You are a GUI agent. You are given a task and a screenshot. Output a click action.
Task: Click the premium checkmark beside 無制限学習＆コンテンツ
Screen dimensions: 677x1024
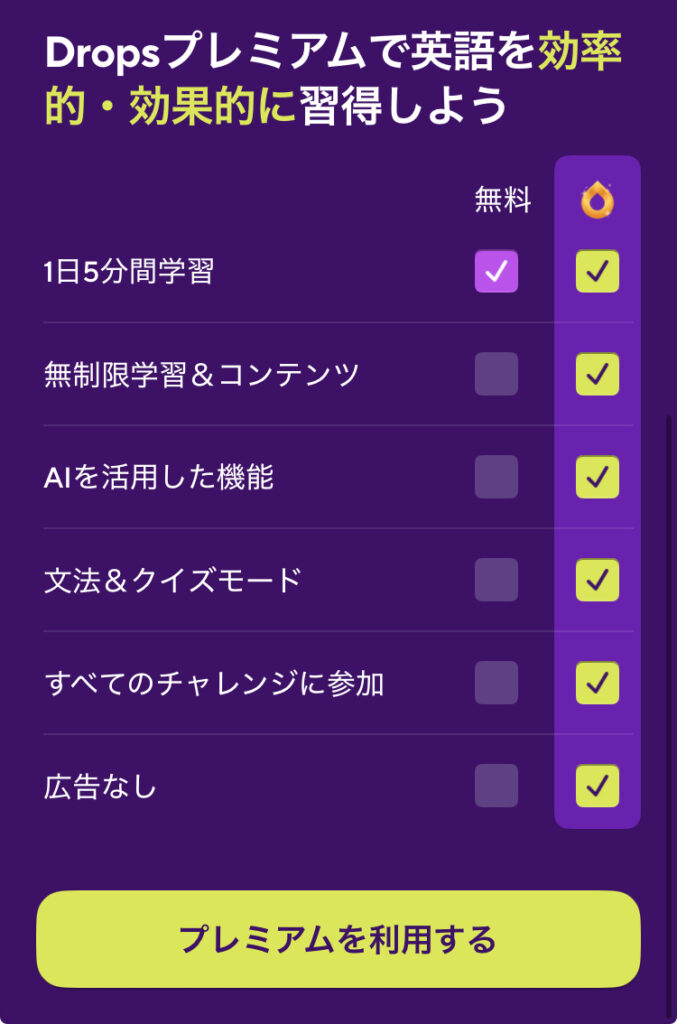(x=596, y=374)
